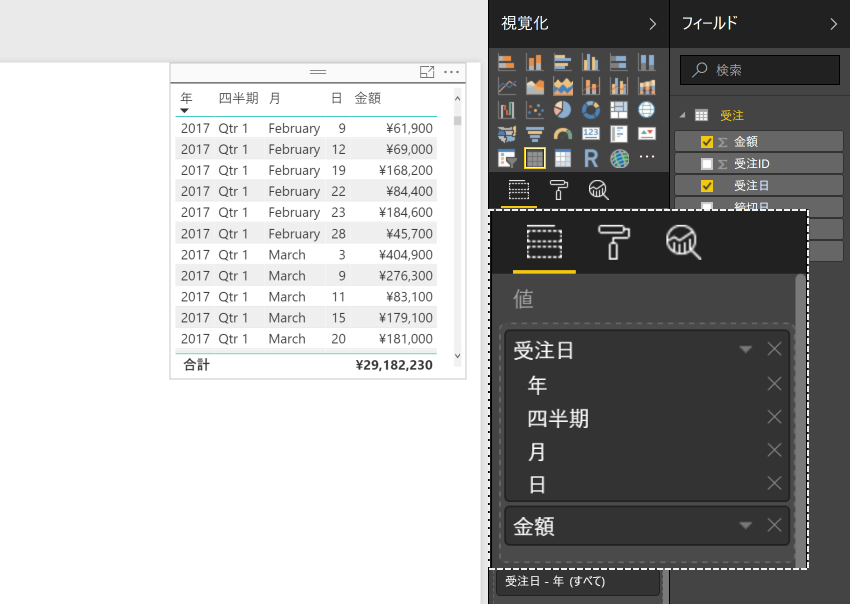Open the 受注日 value dropdown arrow
The height and width of the screenshot is (604, 850).
pyautogui.click(x=745, y=349)
